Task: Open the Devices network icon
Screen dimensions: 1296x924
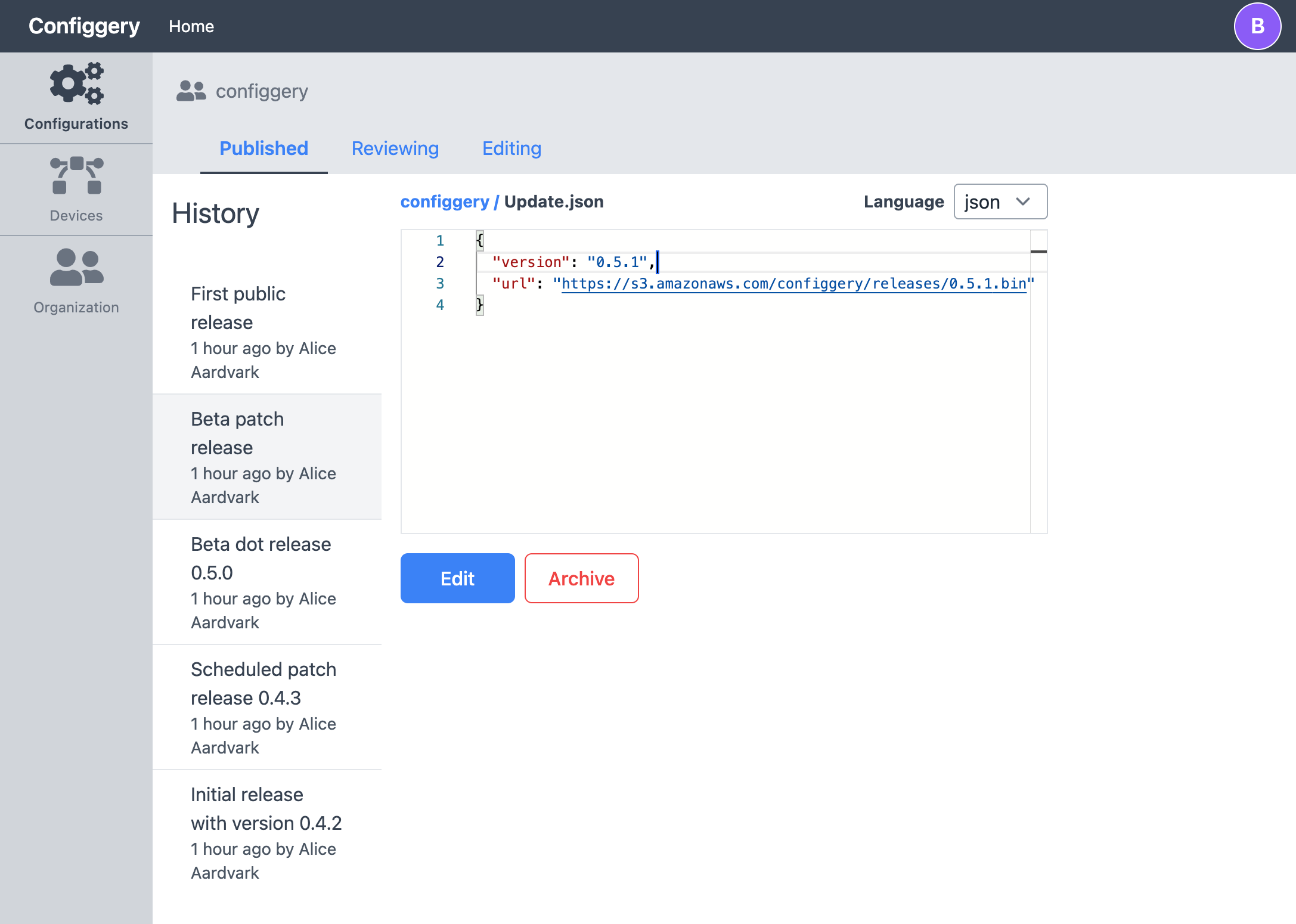Action: point(76,176)
